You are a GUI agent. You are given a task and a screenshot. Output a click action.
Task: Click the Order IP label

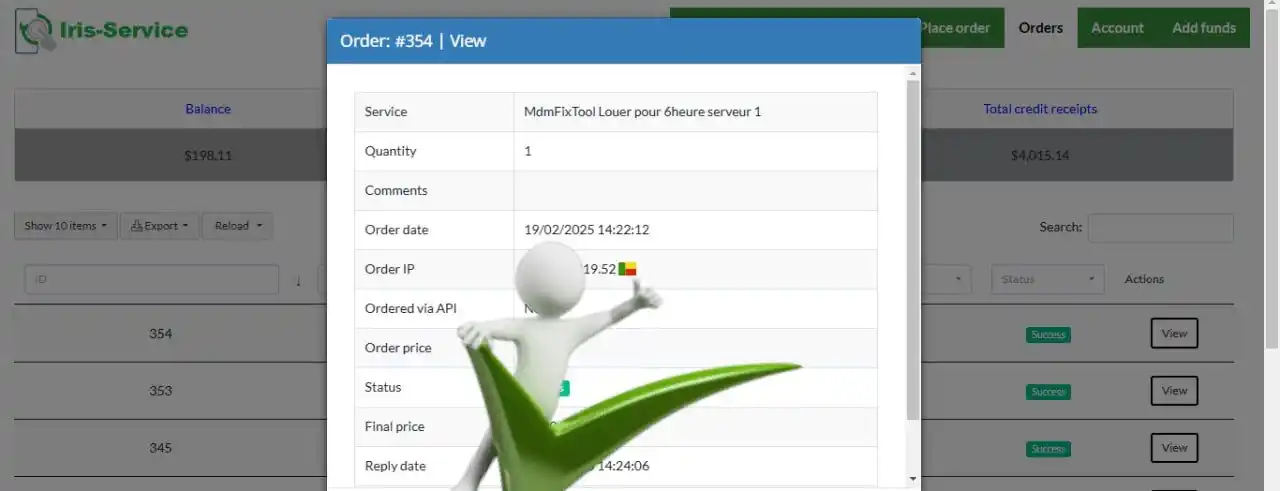[x=390, y=269]
